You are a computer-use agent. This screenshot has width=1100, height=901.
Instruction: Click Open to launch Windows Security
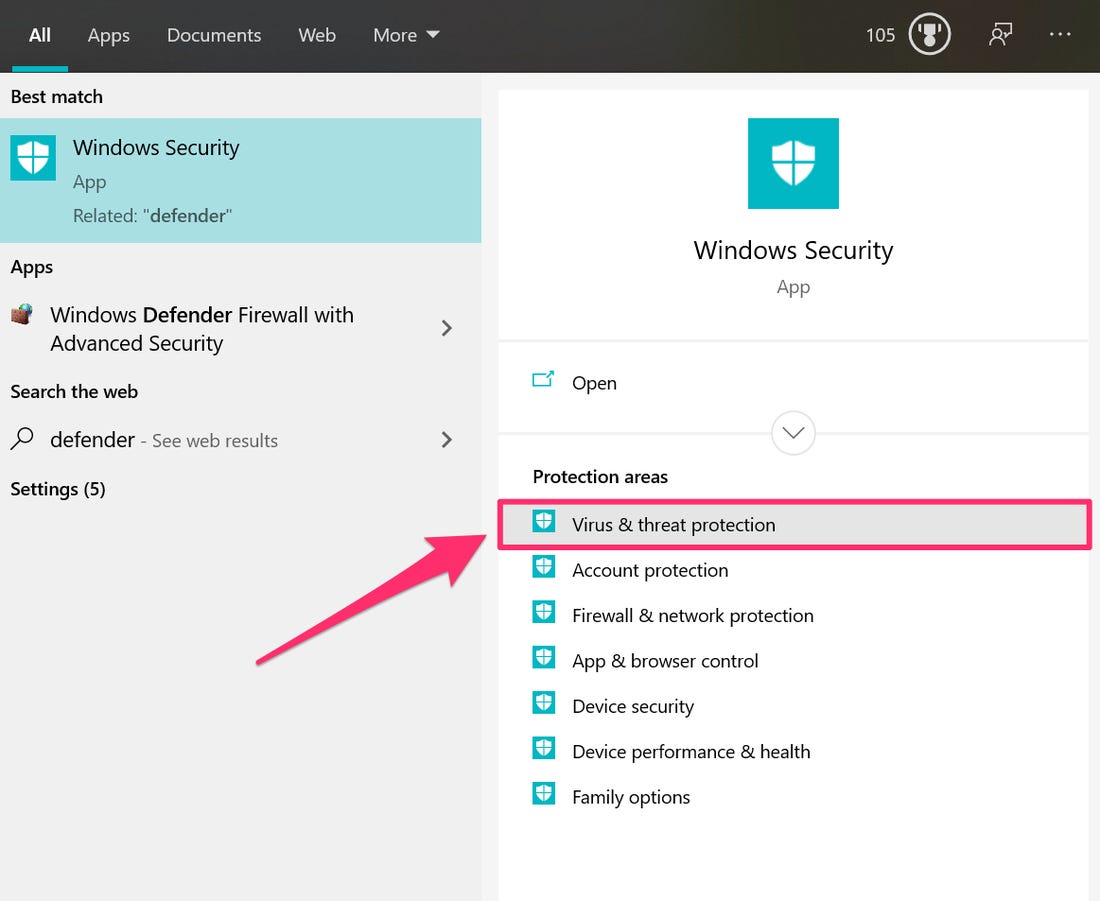tap(793, 383)
